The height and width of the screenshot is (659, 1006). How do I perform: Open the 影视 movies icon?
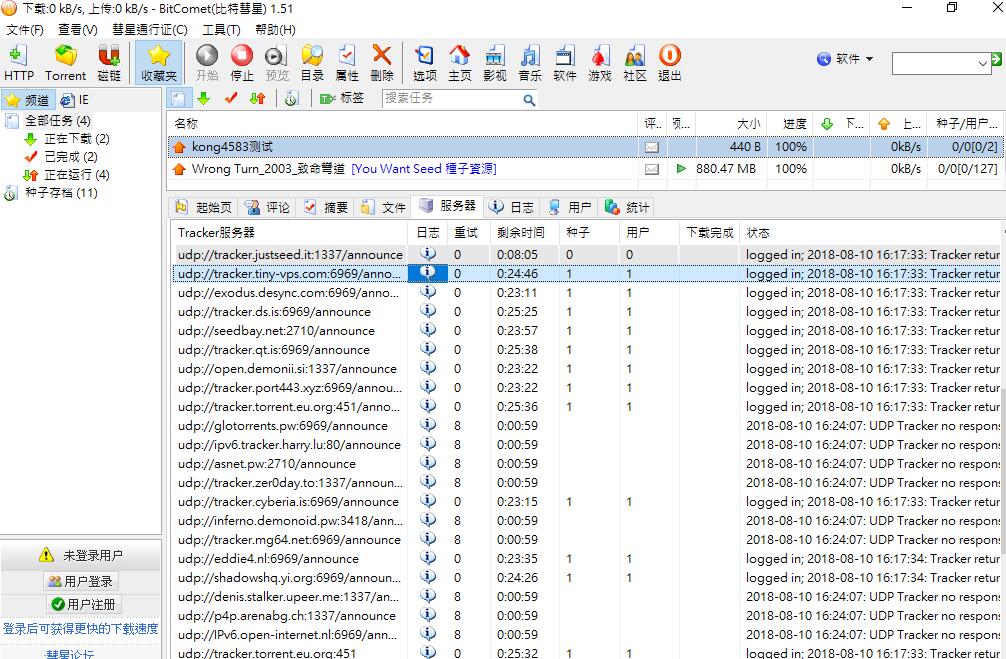pyautogui.click(x=495, y=62)
